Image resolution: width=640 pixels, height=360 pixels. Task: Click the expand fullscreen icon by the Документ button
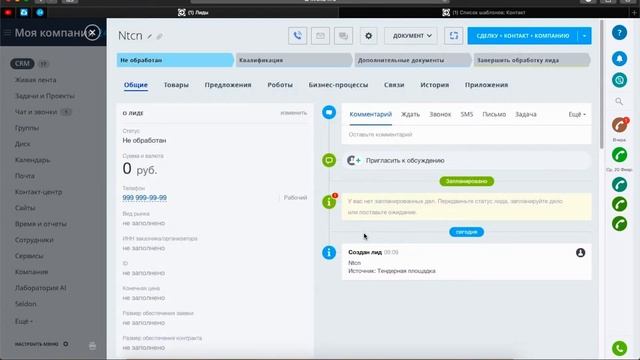tap(454, 36)
